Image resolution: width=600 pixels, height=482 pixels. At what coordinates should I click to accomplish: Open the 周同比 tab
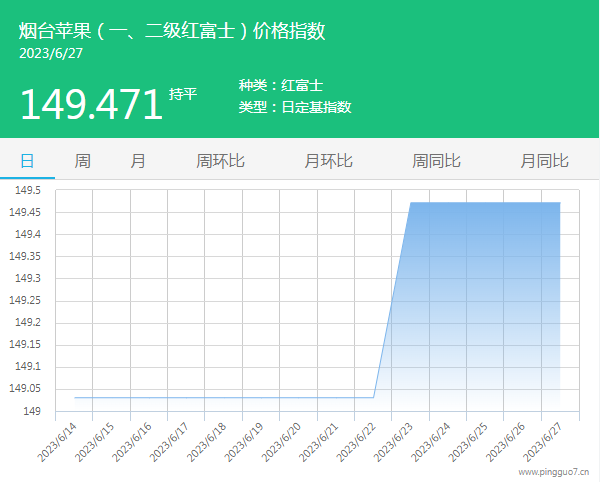coord(436,160)
